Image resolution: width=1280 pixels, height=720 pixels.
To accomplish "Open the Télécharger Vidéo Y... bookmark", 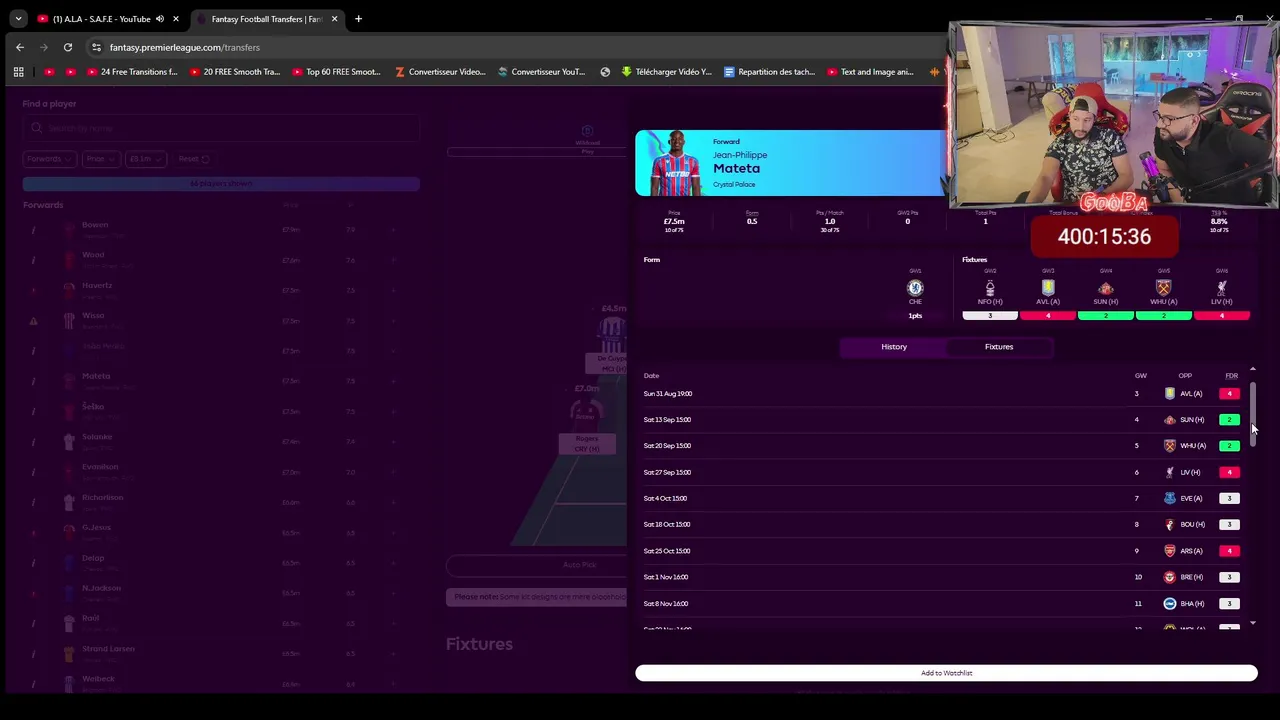I will point(667,72).
